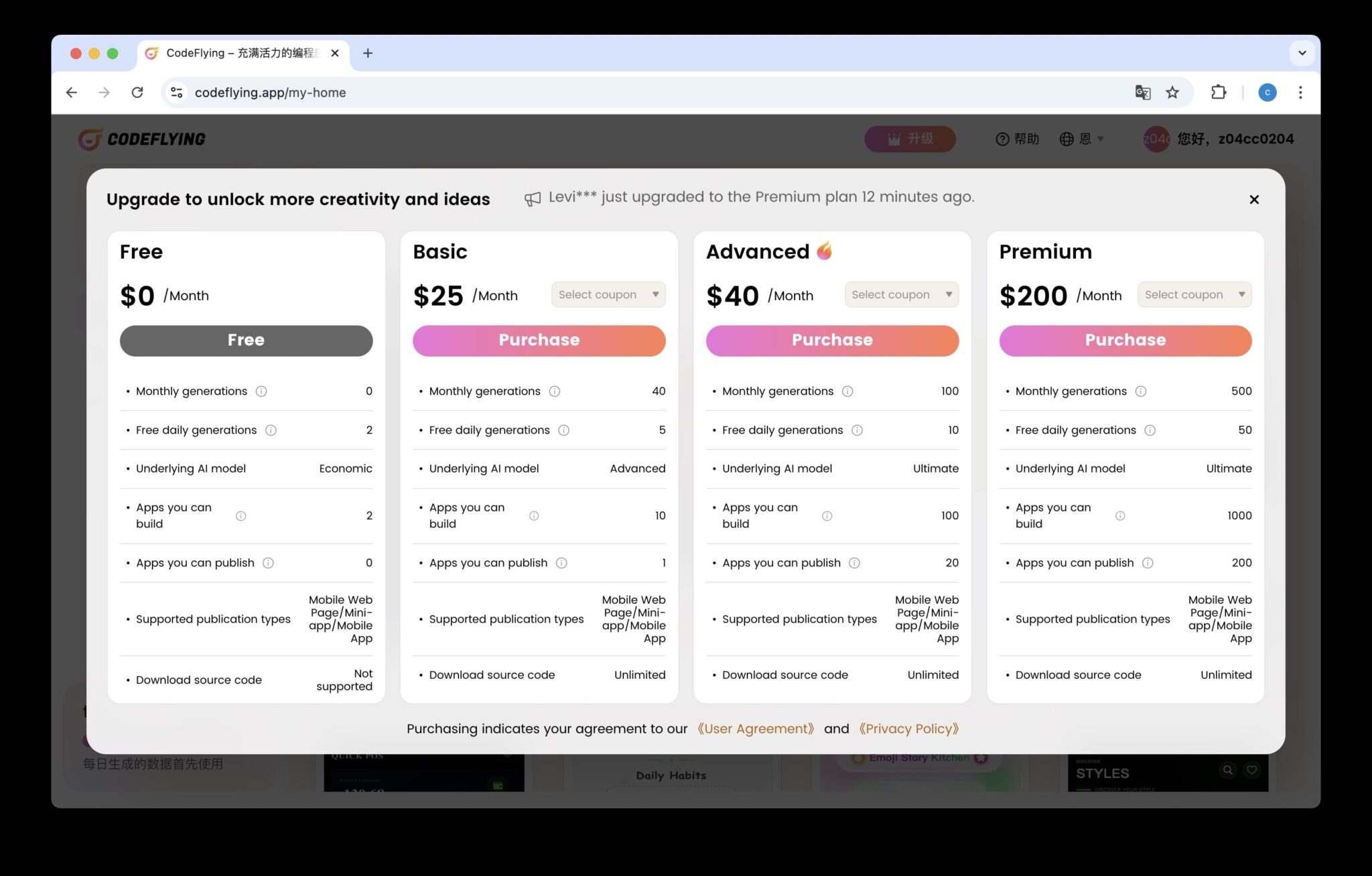This screenshot has width=1372, height=876.
Task: Click the megaphone announcement icon
Action: (531, 197)
